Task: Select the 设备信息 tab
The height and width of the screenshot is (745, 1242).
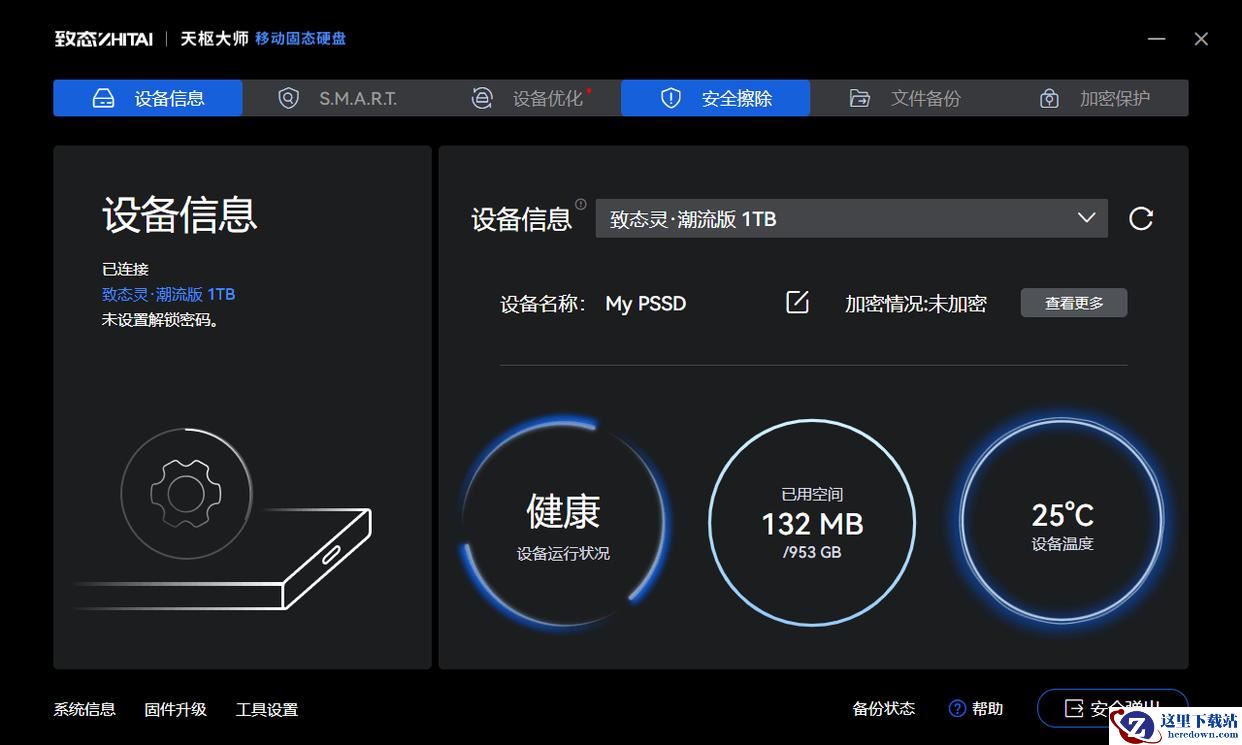Action: click(148, 98)
